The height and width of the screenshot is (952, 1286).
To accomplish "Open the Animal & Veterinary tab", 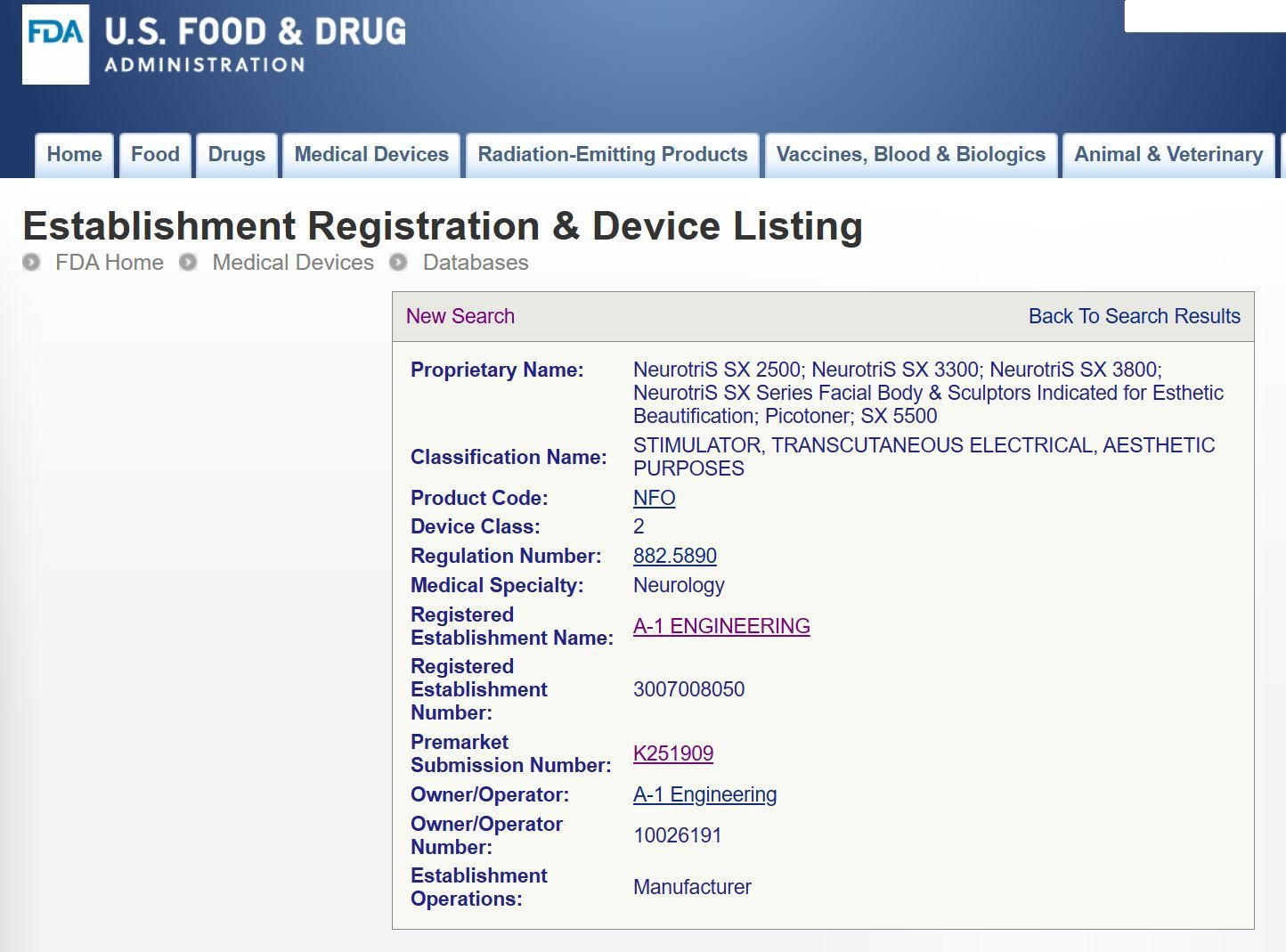I will (1168, 155).
